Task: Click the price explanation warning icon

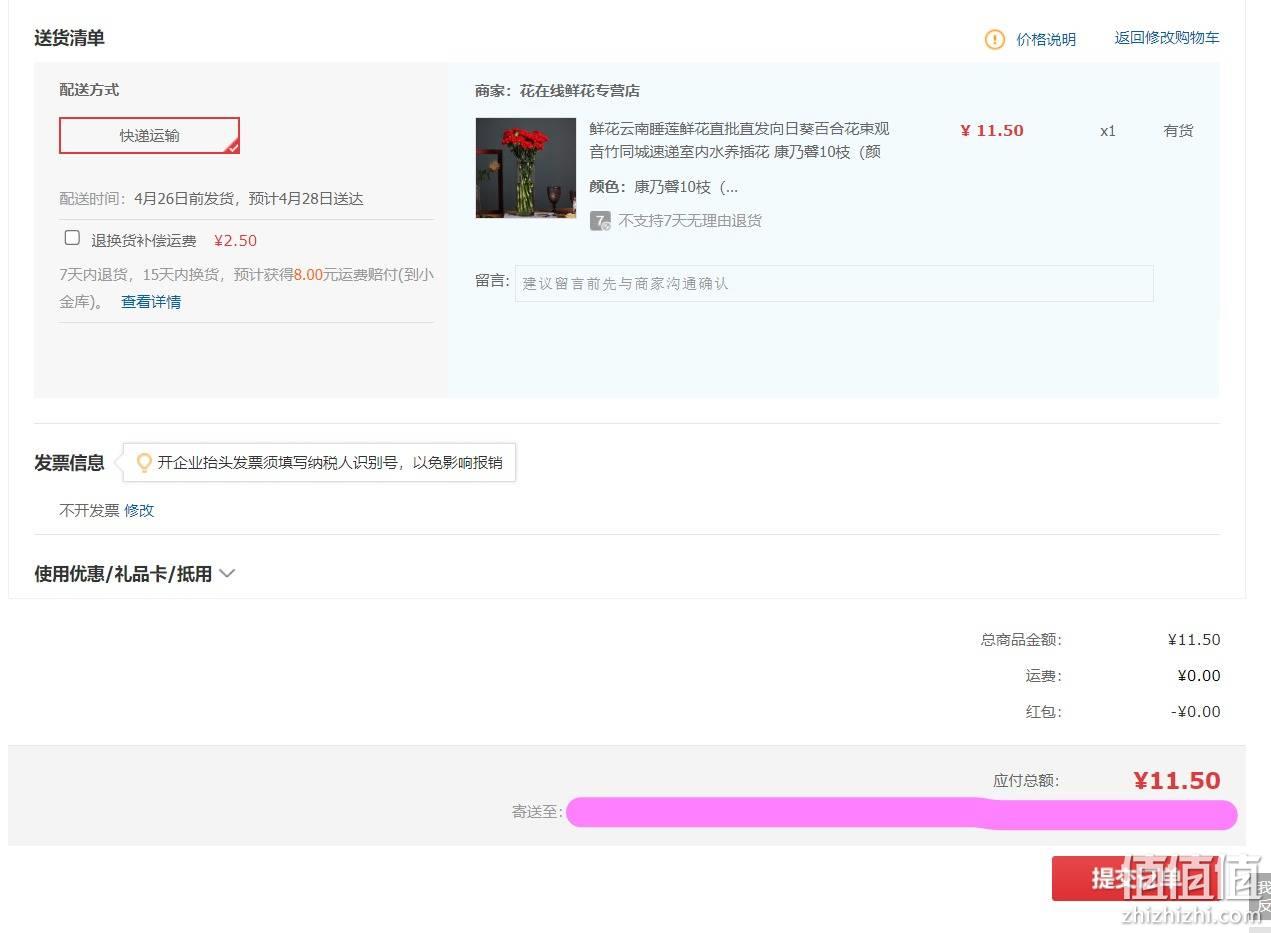Action: click(x=994, y=39)
